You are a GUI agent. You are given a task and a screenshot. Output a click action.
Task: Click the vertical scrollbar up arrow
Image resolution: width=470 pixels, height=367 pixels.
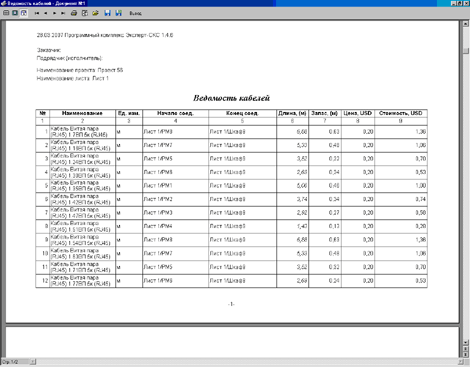click(466, 24)
